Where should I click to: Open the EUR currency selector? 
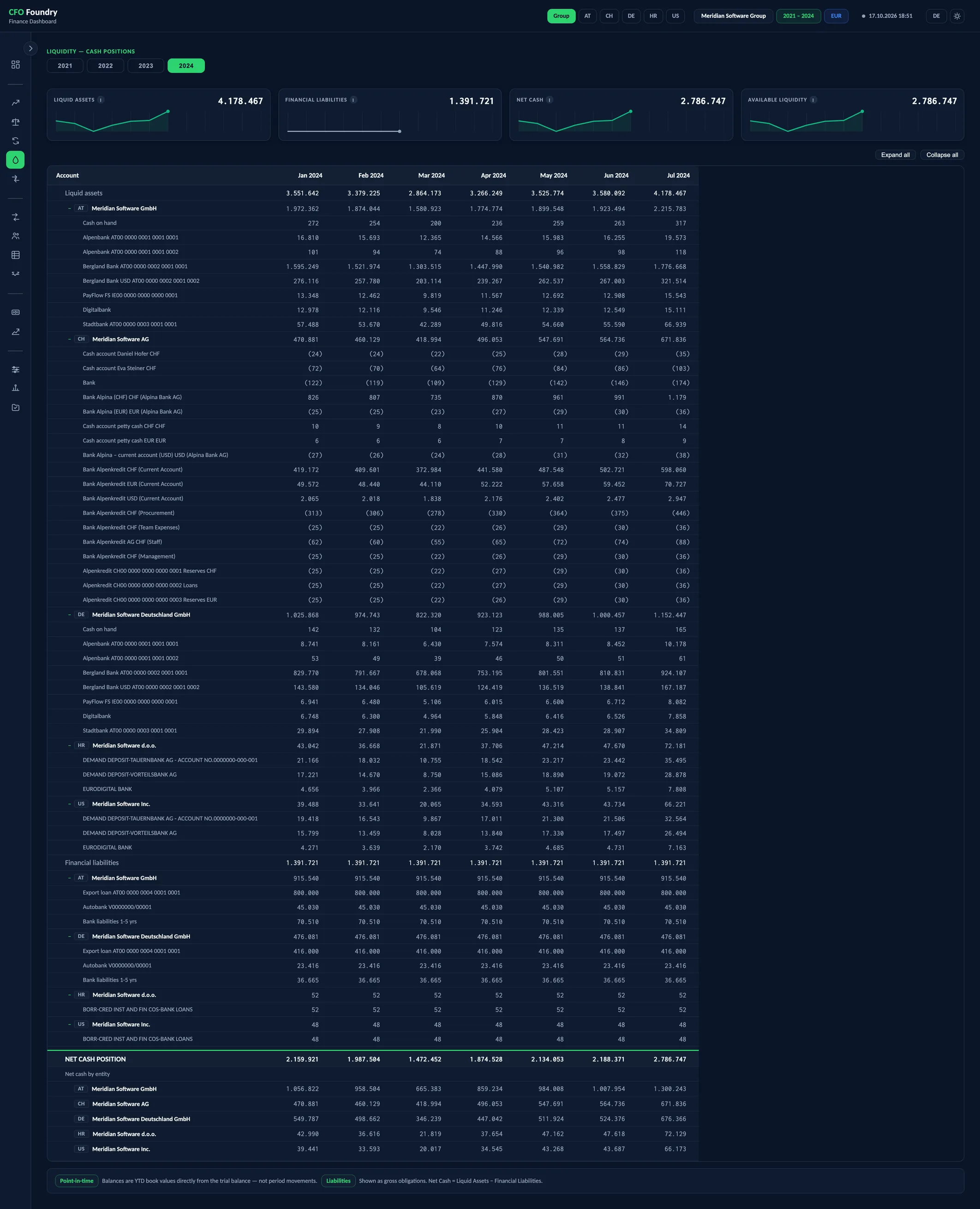836,16
